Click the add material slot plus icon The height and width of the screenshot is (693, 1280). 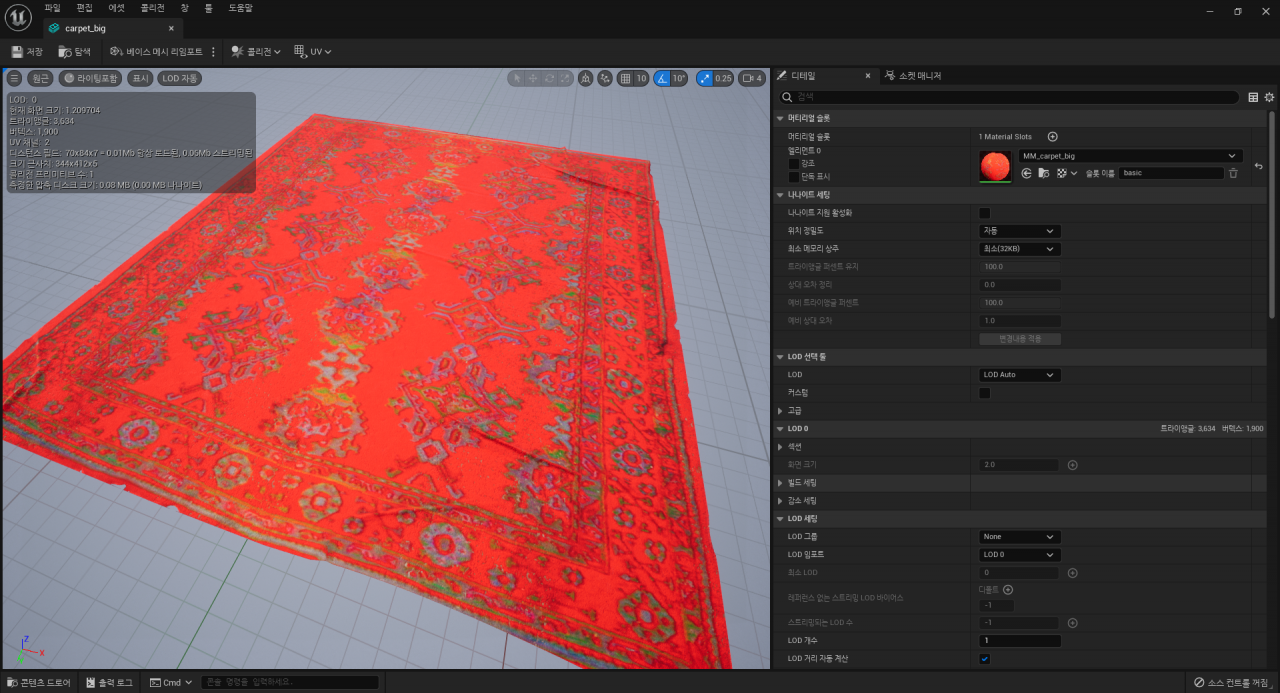coord(1052,136)
